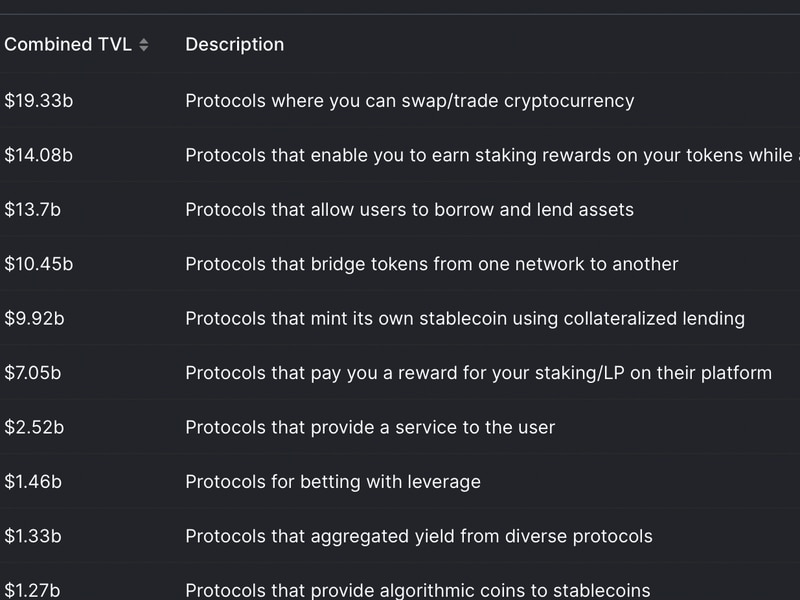Select the $14.08b TVL cell
The image size is (800, 600).
pyautogui.click(x=39, y=155)
